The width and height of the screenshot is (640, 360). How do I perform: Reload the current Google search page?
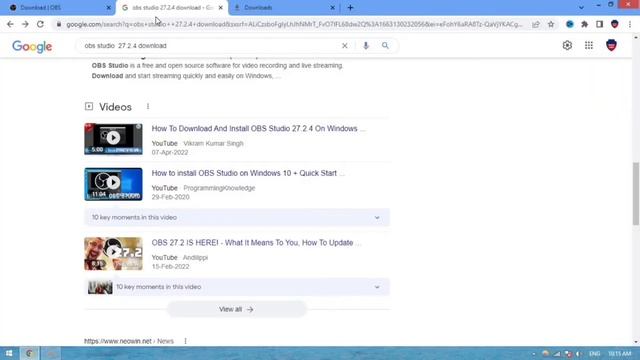pos(40,24)
